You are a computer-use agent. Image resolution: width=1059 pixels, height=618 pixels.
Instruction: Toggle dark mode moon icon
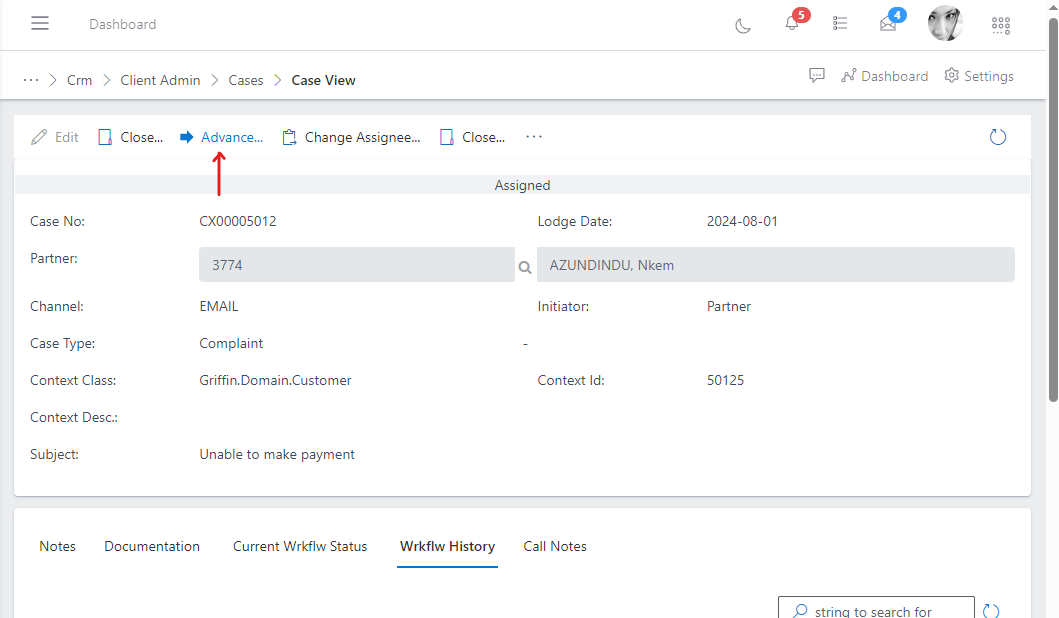coord(743,25)
